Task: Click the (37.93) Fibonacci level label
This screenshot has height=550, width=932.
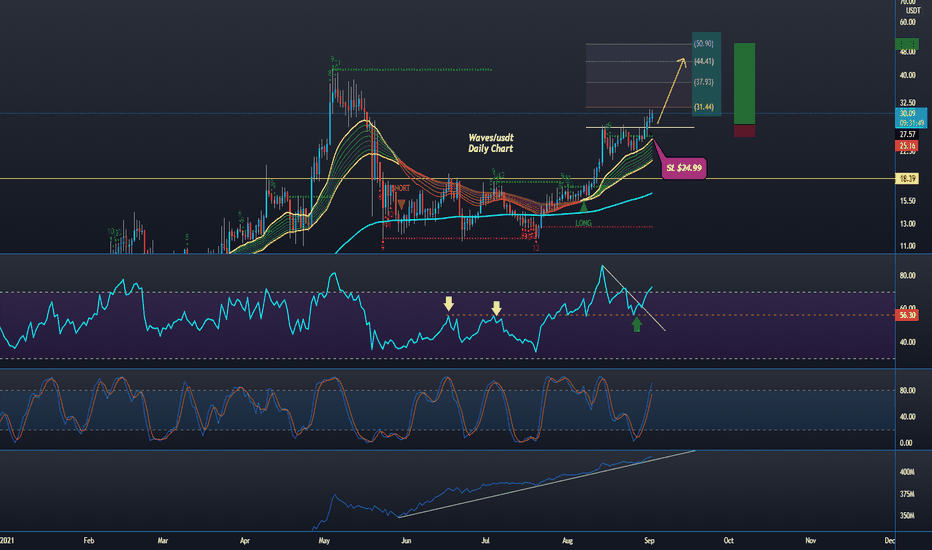Action: (x=704, y=82)
